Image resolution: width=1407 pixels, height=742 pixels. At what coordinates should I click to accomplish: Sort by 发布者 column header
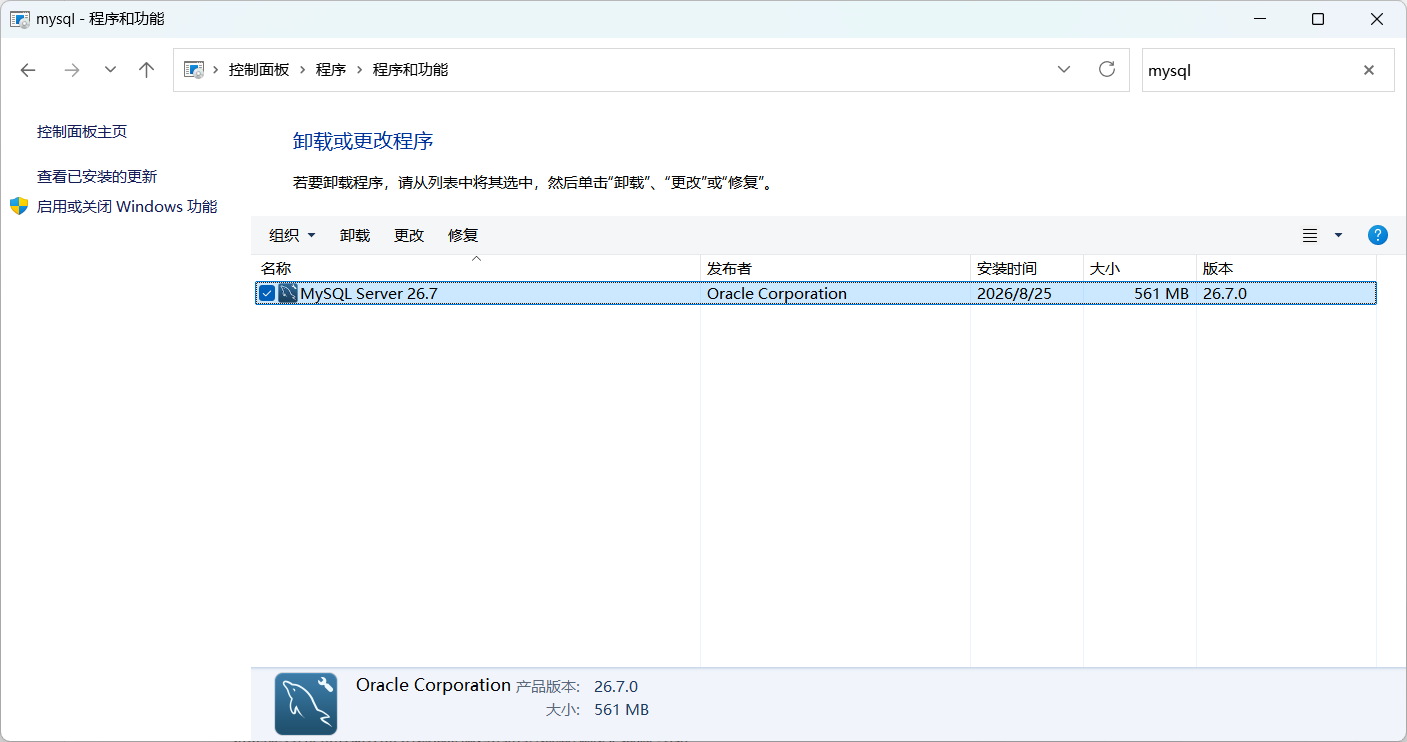pos(835,269)
